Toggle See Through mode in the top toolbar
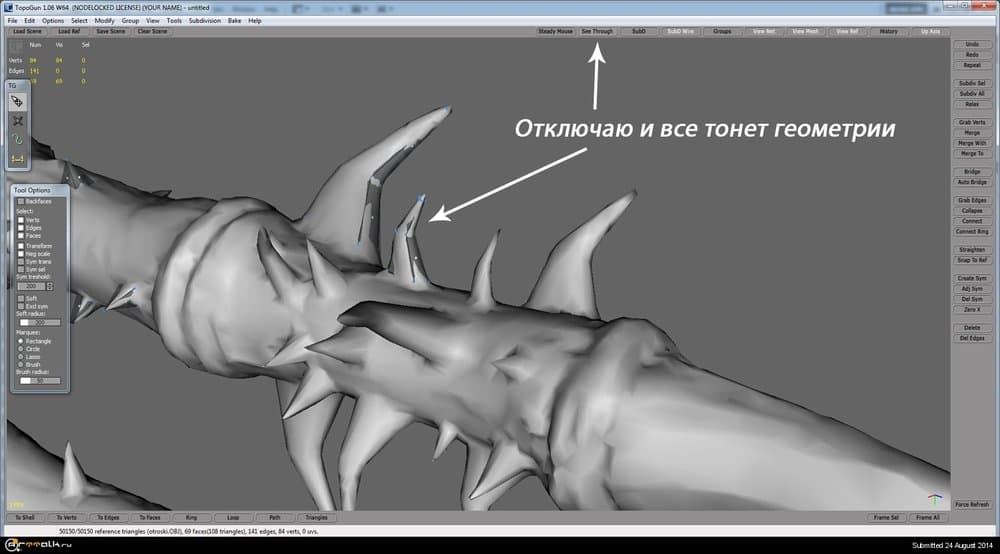The width and height of the screenshot is (1000, 554). [x=597, y=31]
